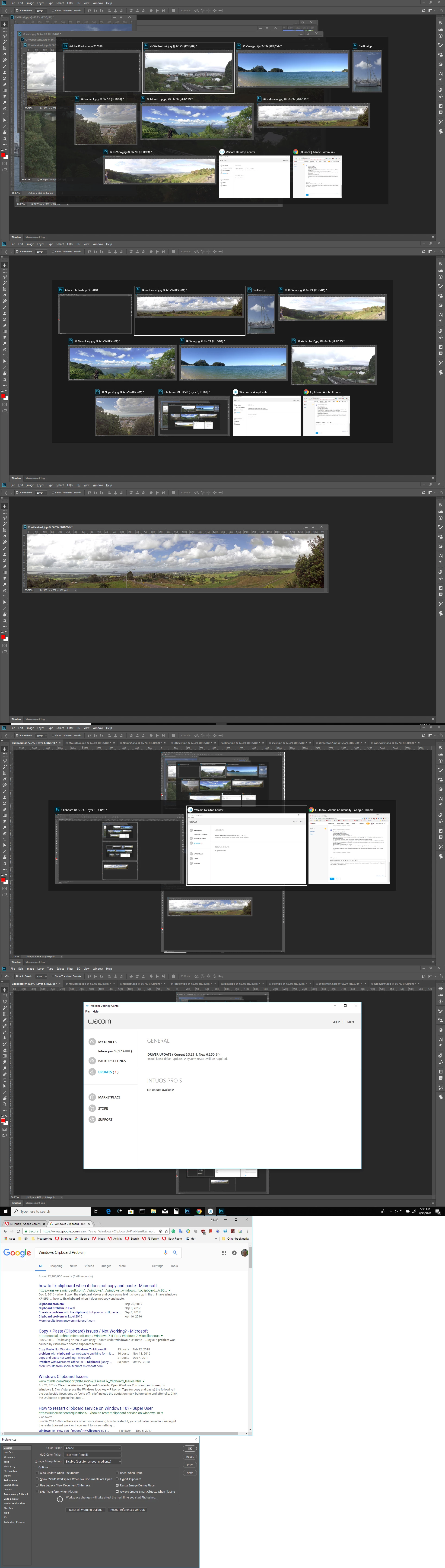445x1568 pixels.
Task: Open Task View icon beside the taskbar search
Action: click(x=96, y=1211)
